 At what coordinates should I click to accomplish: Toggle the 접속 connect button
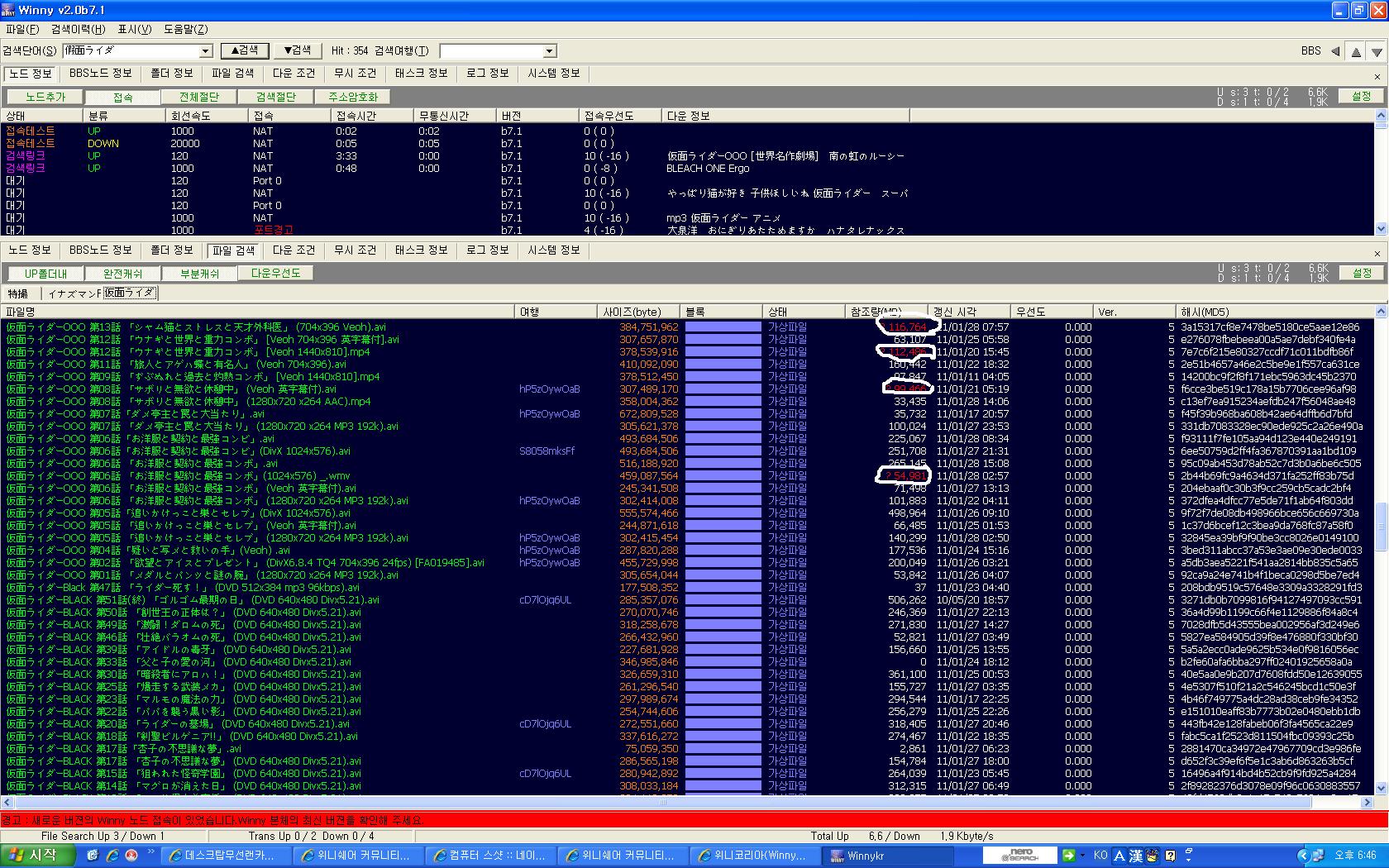pos(122,97)
